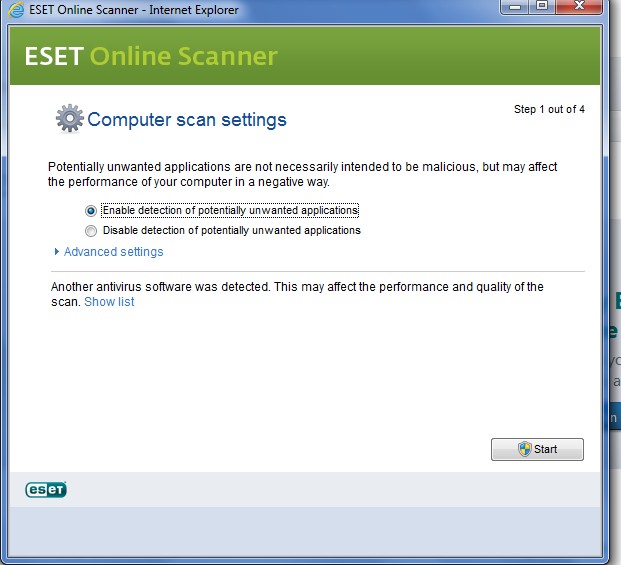Minimize the ESET Online Scanner window
The width and height of the screenshot is (621, 565).
click(x=515, y=7)
